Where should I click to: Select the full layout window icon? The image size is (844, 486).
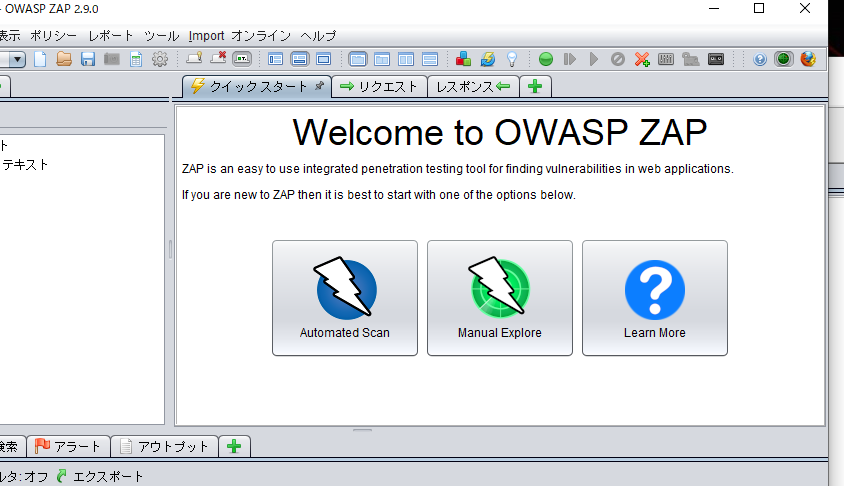click(323, 59)
